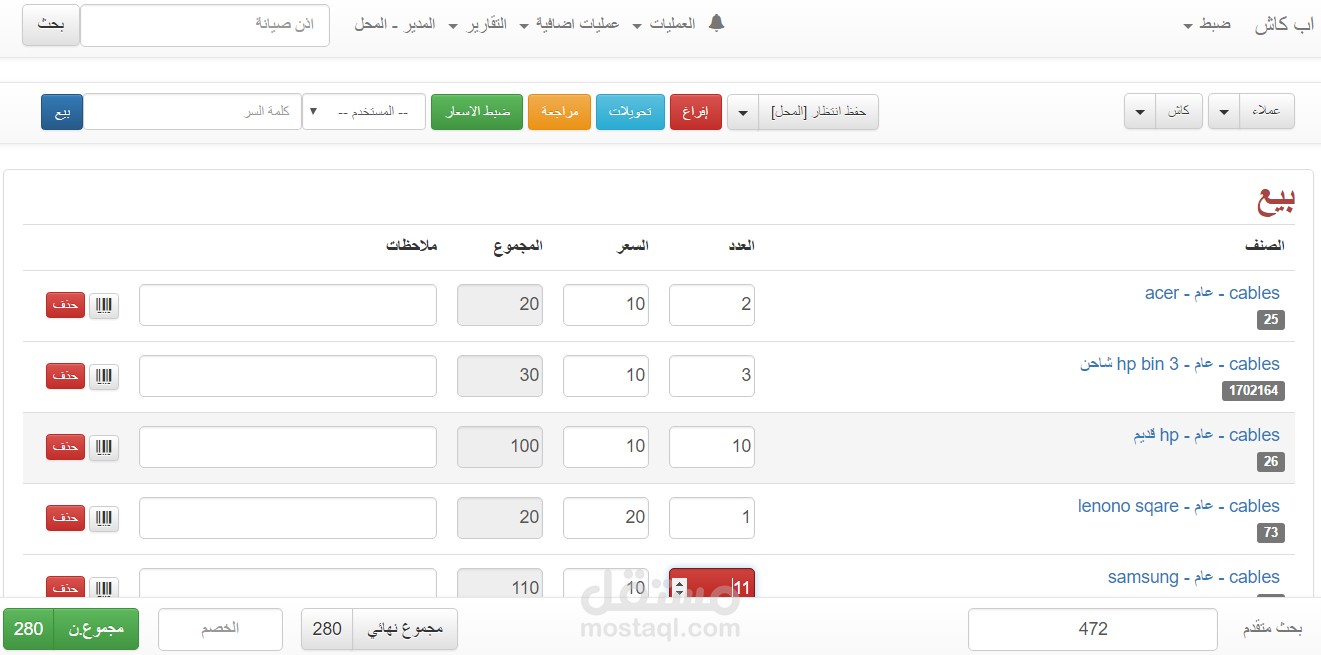Expand the كاش dropdown arrow
1321x655 pixels.
(x=1140, y=112)
